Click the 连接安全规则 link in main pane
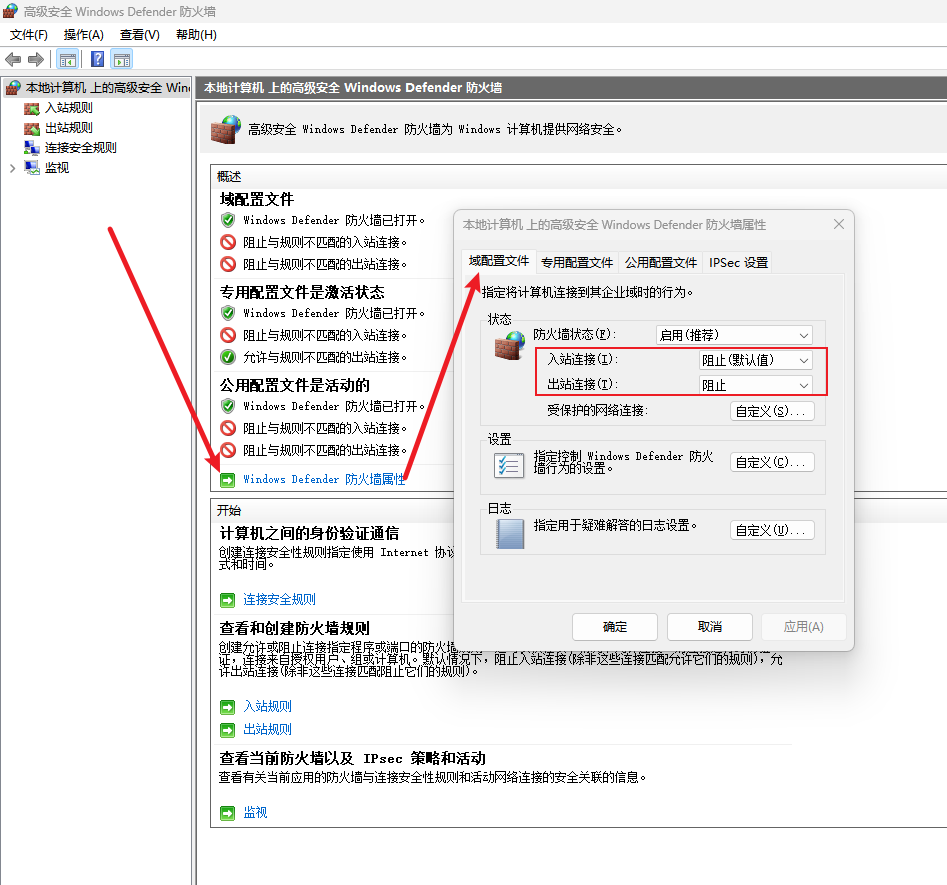 click(279, 600)
